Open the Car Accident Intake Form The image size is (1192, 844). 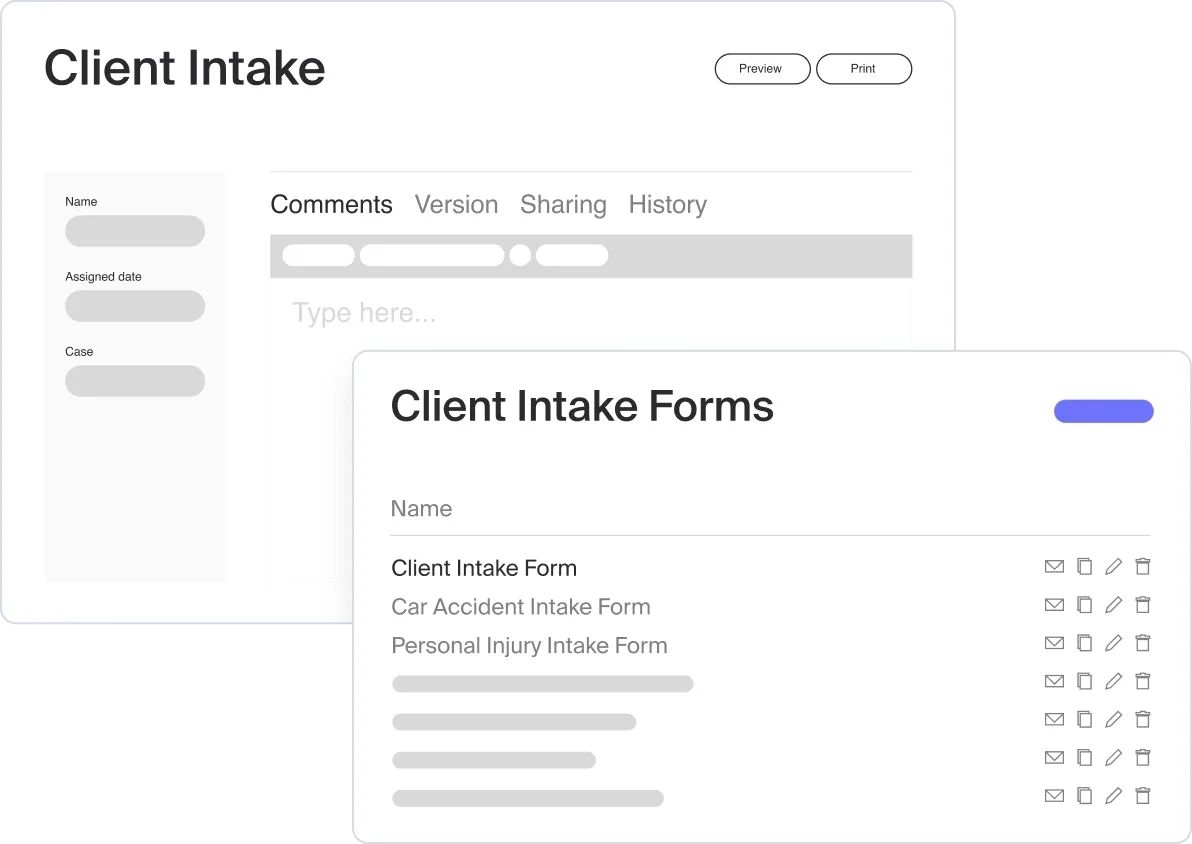(520, 607)
